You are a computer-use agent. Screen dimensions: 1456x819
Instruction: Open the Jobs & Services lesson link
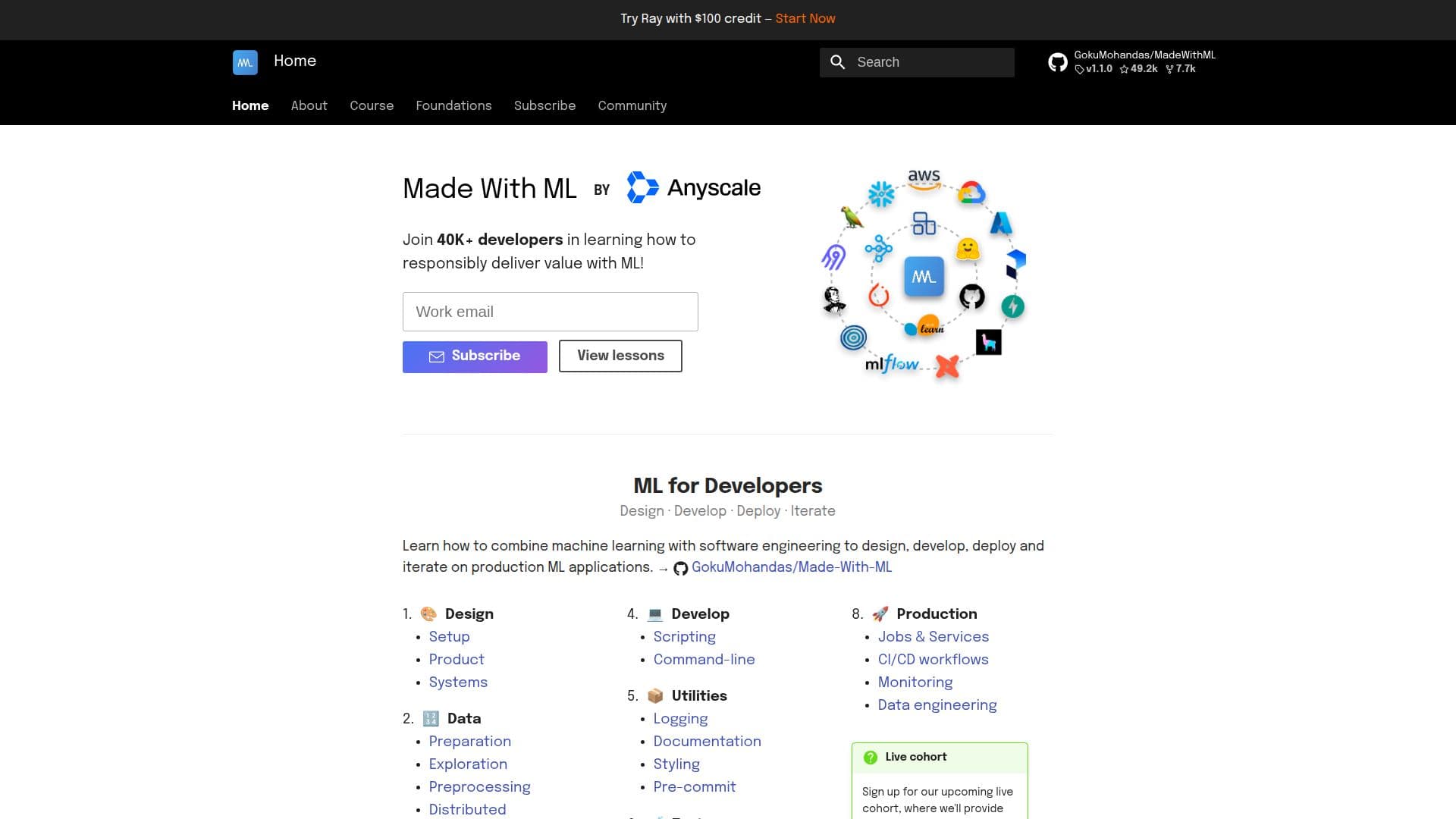click(x=934, y=636)
